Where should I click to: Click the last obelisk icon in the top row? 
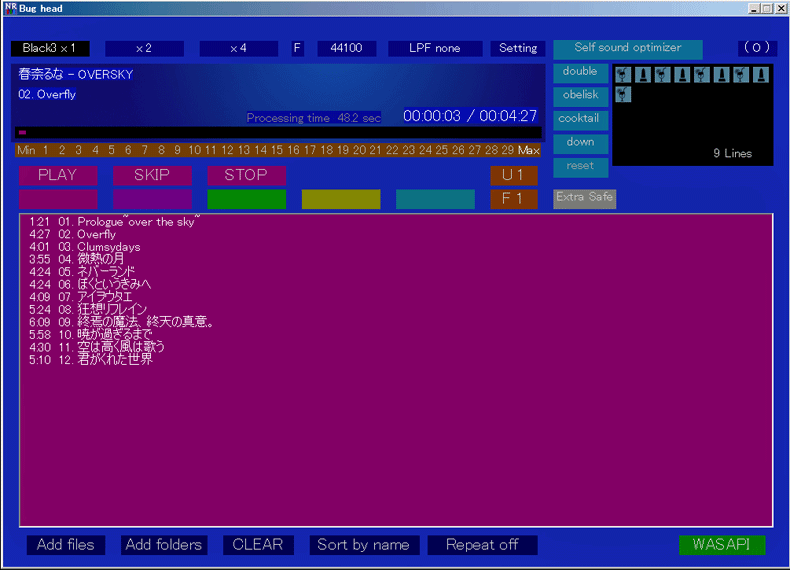click(x=761, y=75)
